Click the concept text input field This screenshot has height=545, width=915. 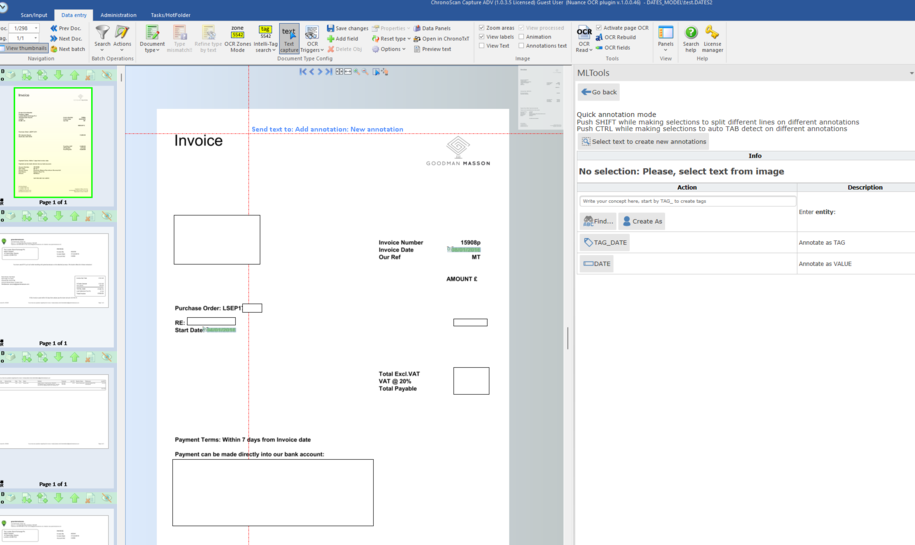[688, 201]
